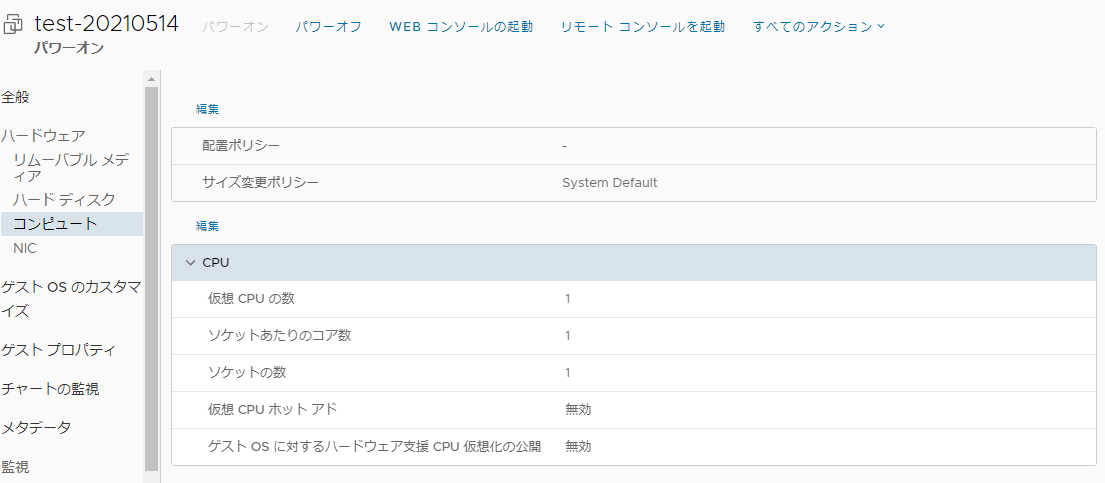Select コンピュート in the sidebar
The width and height of the screenshot is (1105, 483).
56,224
